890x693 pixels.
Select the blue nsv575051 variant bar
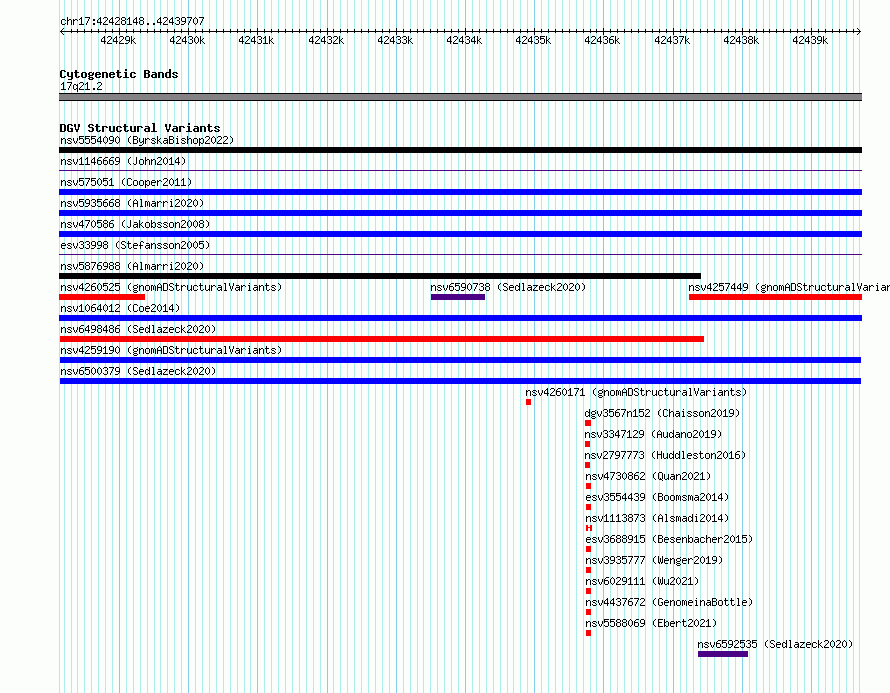click(x=460, y=192)
